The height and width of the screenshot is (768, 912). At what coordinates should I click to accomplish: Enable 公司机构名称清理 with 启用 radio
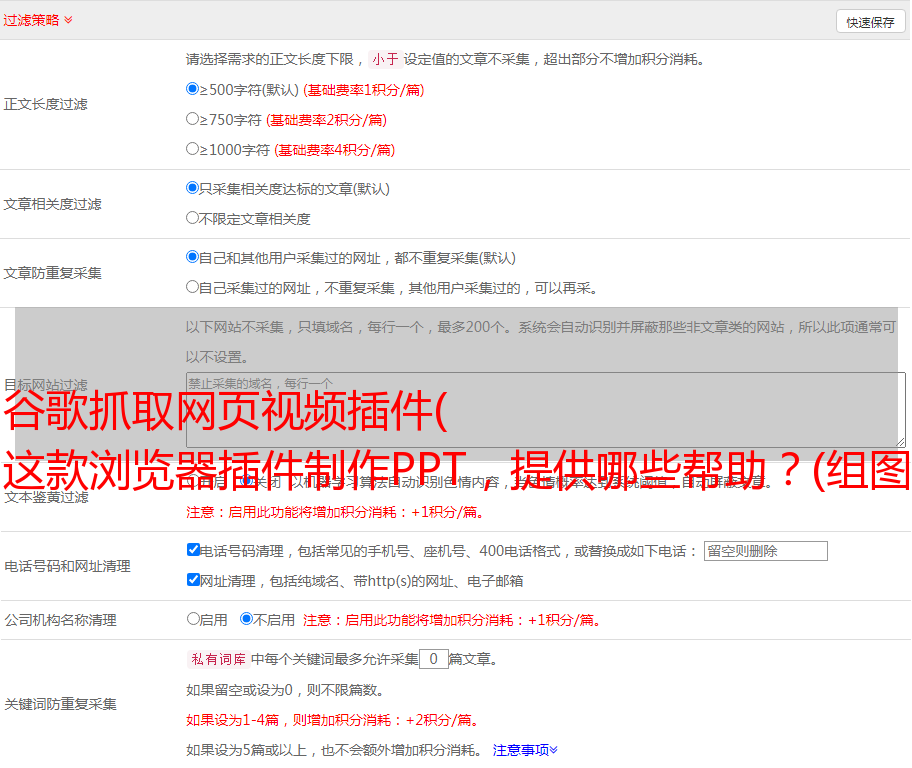click(x=193, y=619)
